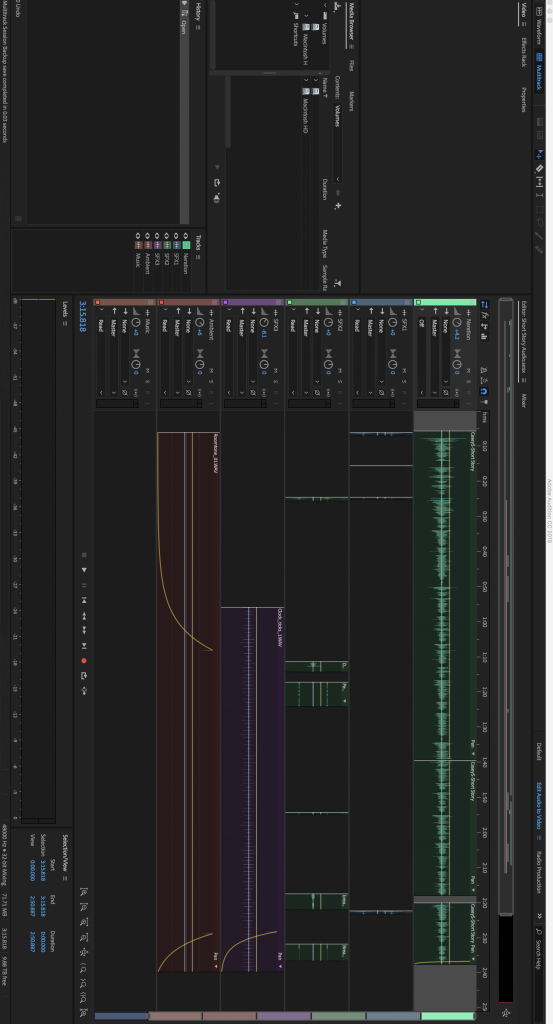Screen dimensions: 553x1024
Task: Adjust the Narration track volume knob
Action: tap(456, 322)
